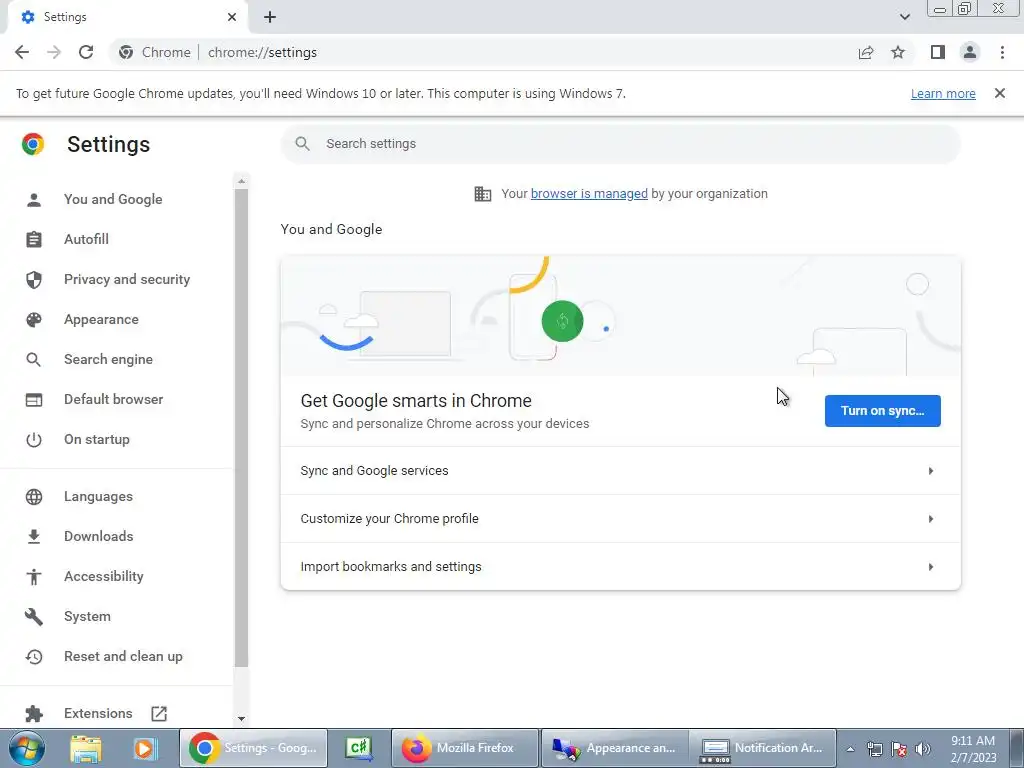Open Autofill settings

click(x=86, y=239)
